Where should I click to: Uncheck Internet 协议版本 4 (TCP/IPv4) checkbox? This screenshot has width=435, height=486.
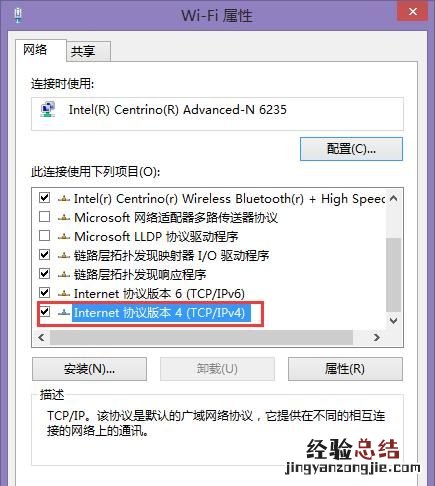(x=44, y=312)
